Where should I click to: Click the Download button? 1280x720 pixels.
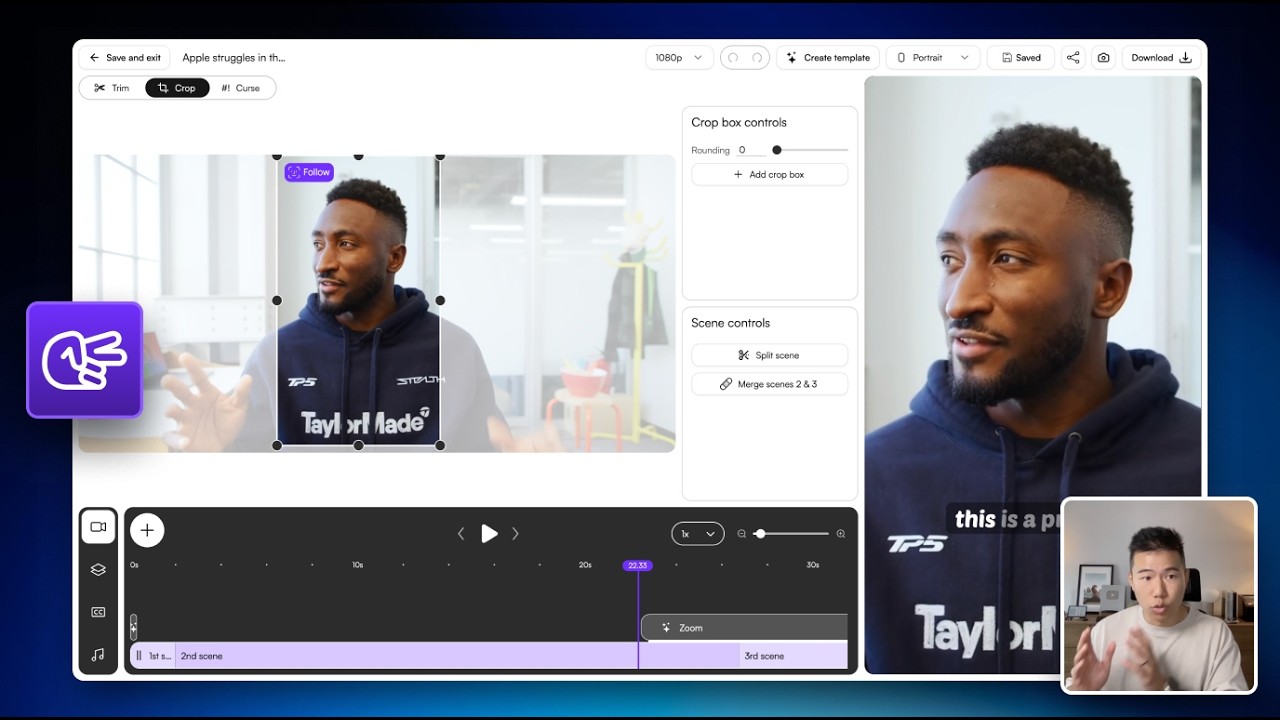tap(1161, 58)
